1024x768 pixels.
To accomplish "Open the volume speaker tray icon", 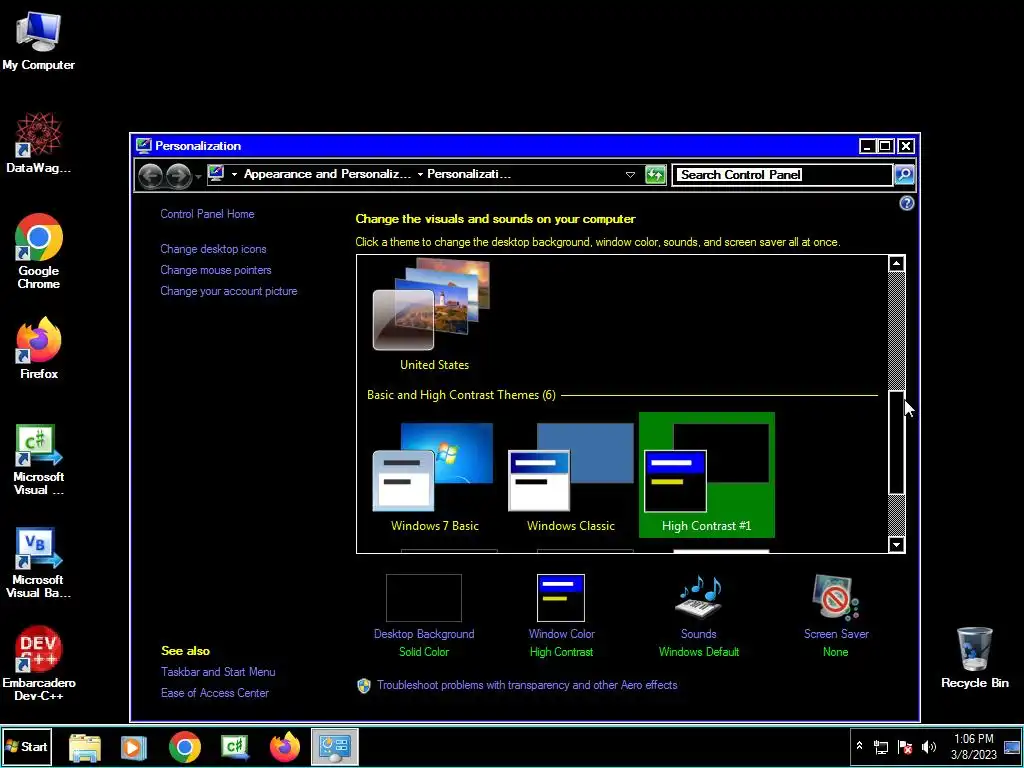I will (928, 747).
